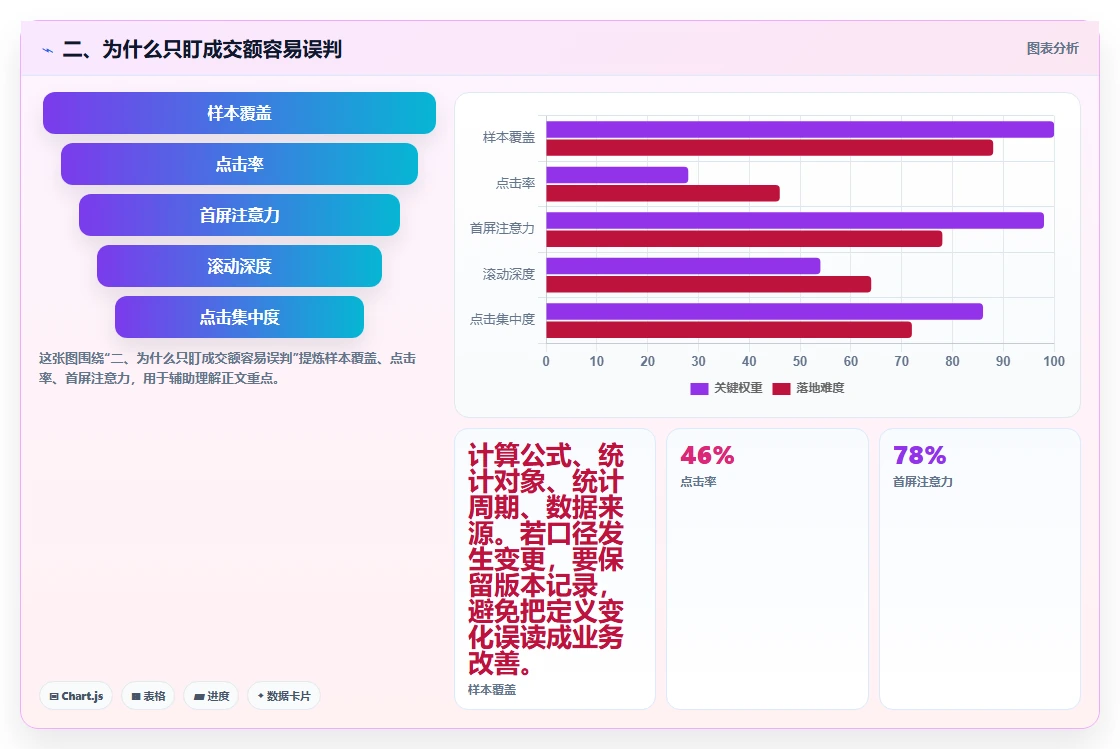
Task: Click the 100 tick on the x-axis
Action: point(1054,361)
